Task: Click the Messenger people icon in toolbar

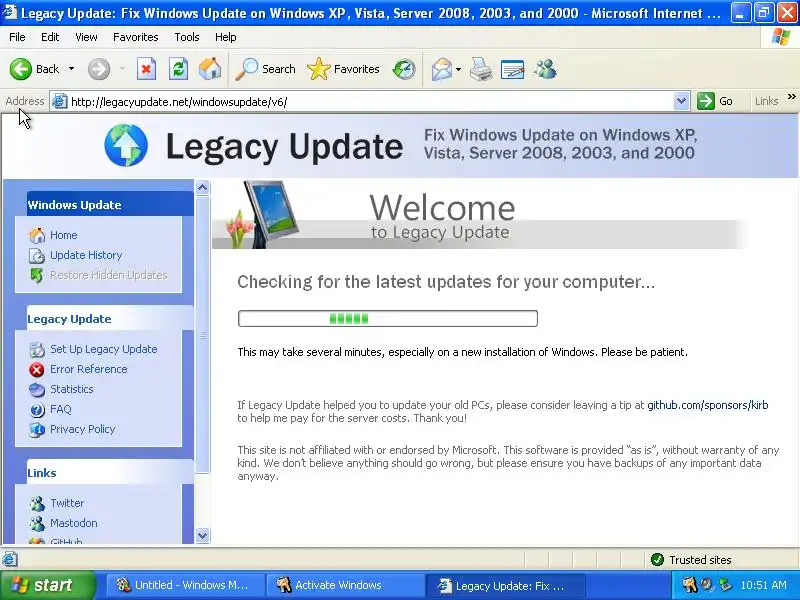Action: coord(545,69)
